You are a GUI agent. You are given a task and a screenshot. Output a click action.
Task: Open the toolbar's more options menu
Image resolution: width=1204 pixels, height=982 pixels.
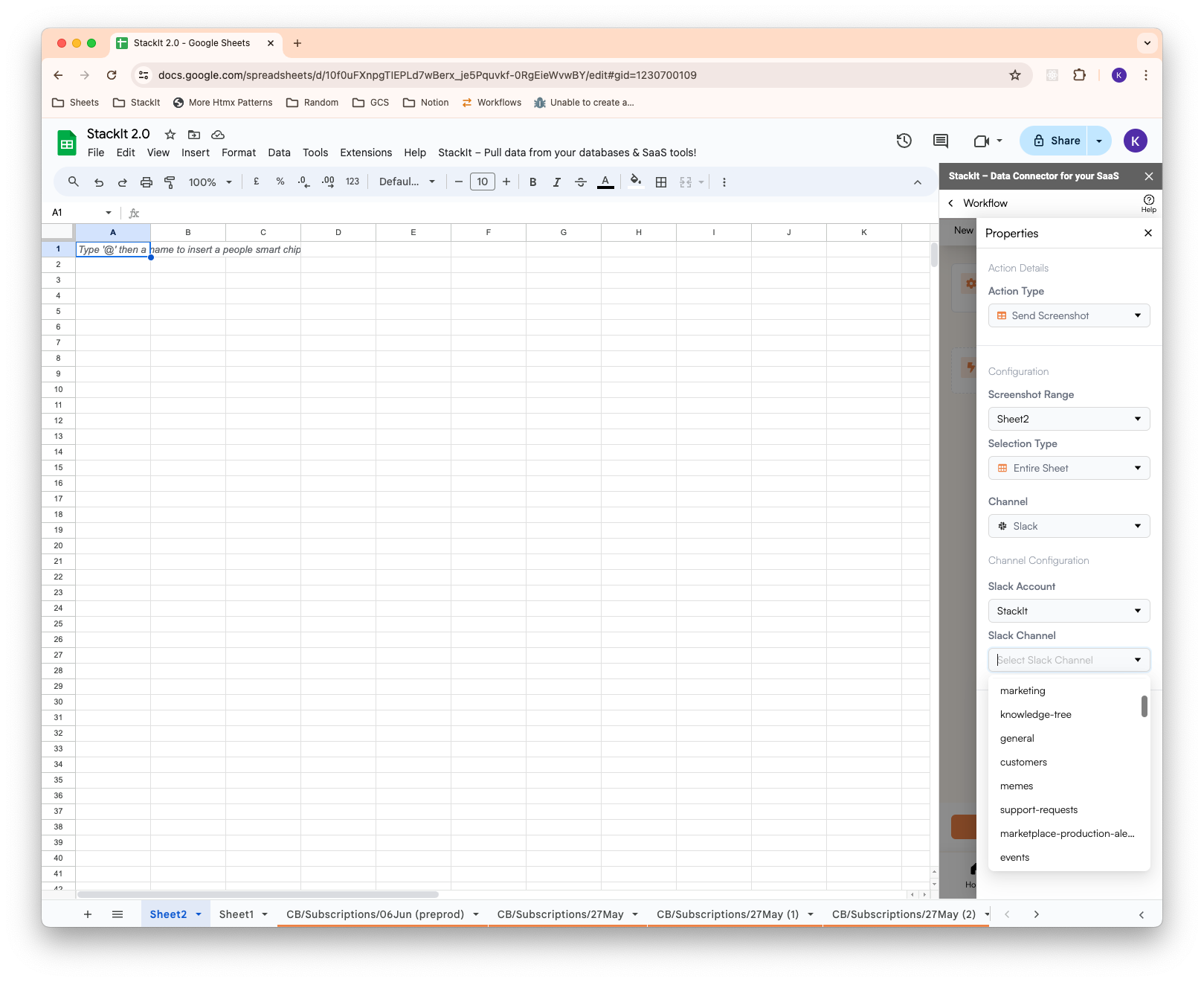[724, 182]
